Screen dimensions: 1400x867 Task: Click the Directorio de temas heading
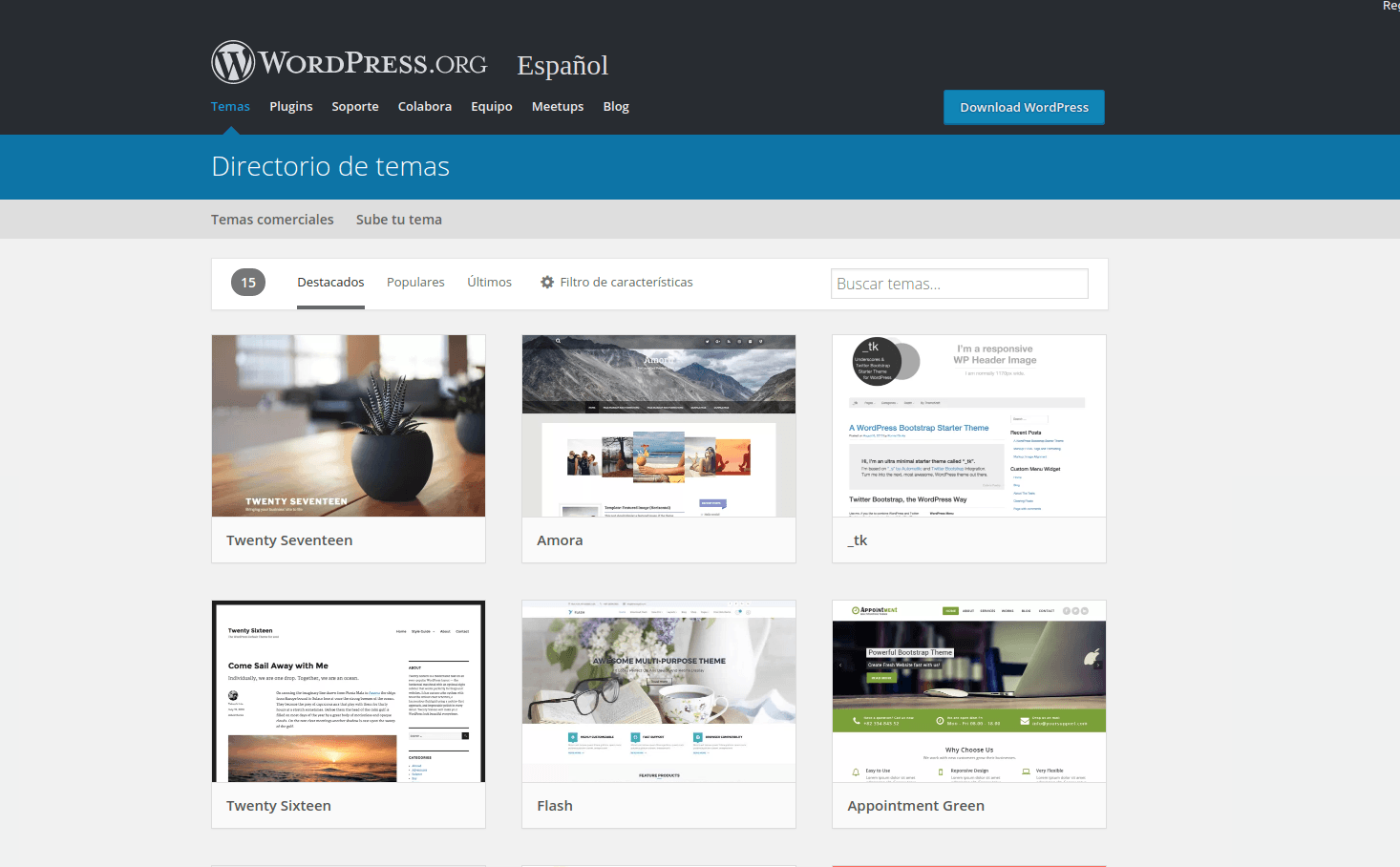click(x=330, y=166)
